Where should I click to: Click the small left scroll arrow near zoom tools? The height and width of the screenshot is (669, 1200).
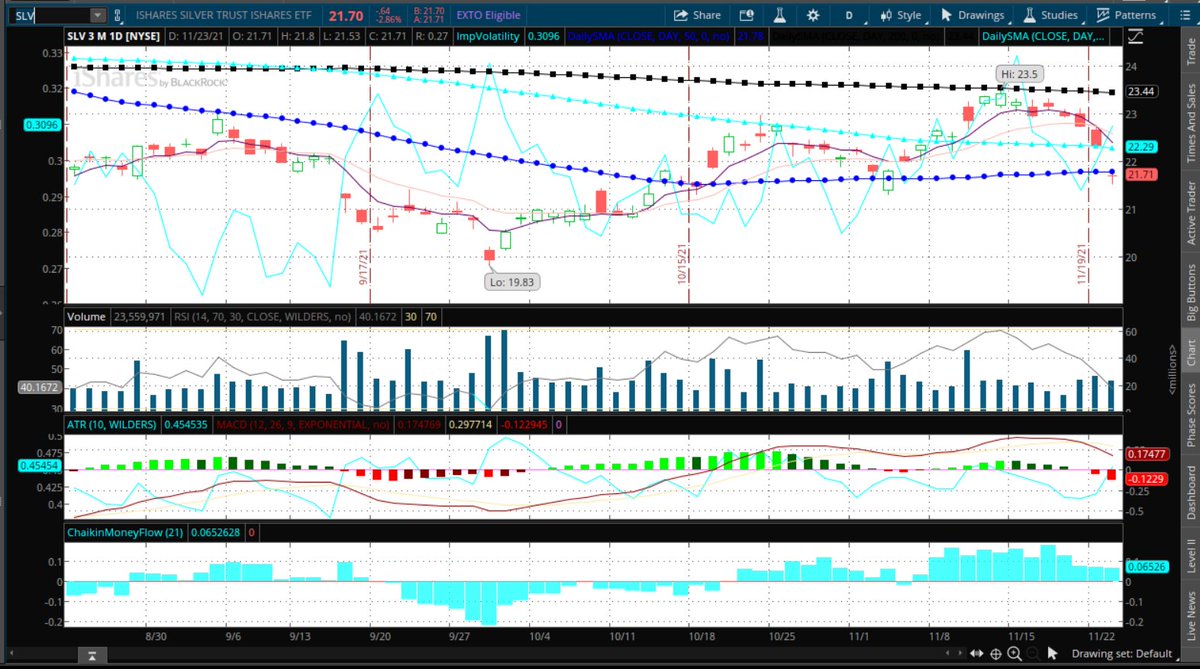click(947, 653)
